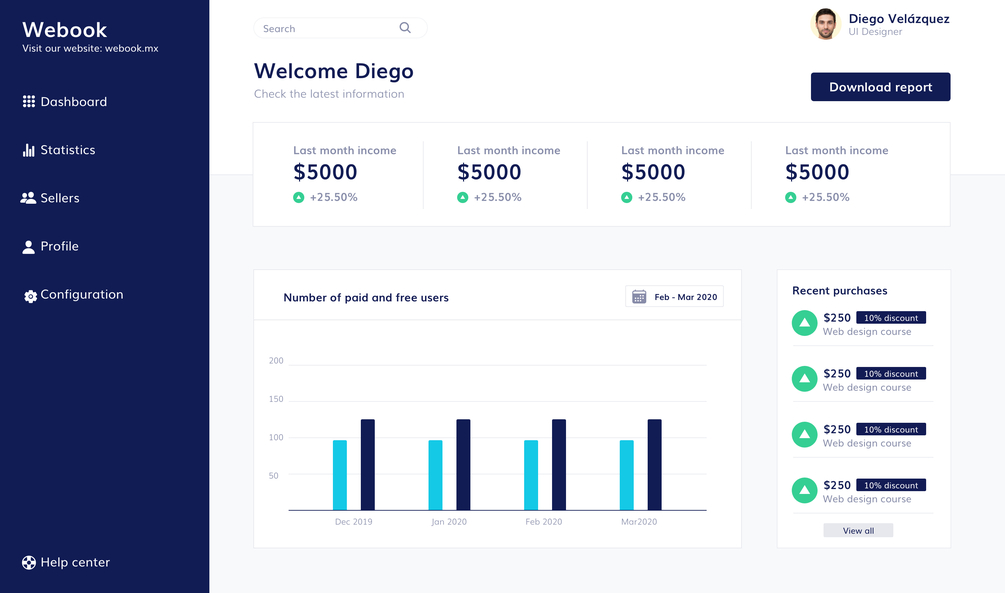Click the UI Designer role label
The height and width of the screenshot is (593, 1005).
pos(876,32)
